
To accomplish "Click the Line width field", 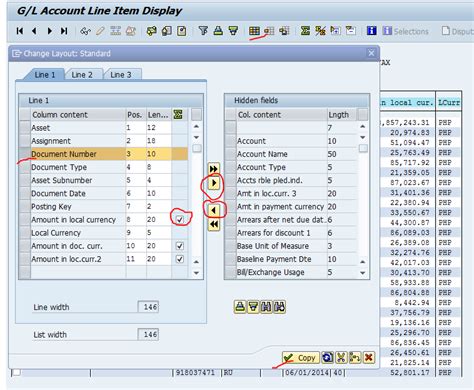I will (148, 307).
